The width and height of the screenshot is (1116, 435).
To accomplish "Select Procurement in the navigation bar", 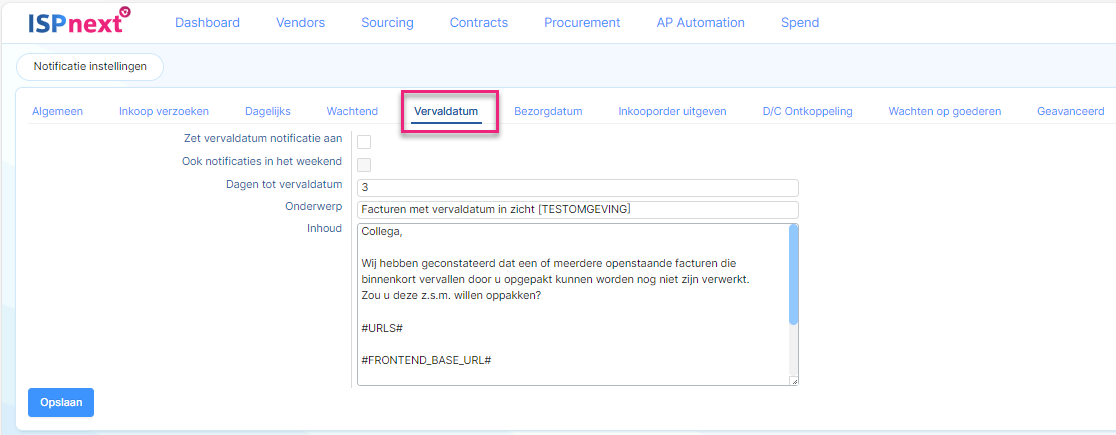I will (582, 23).
